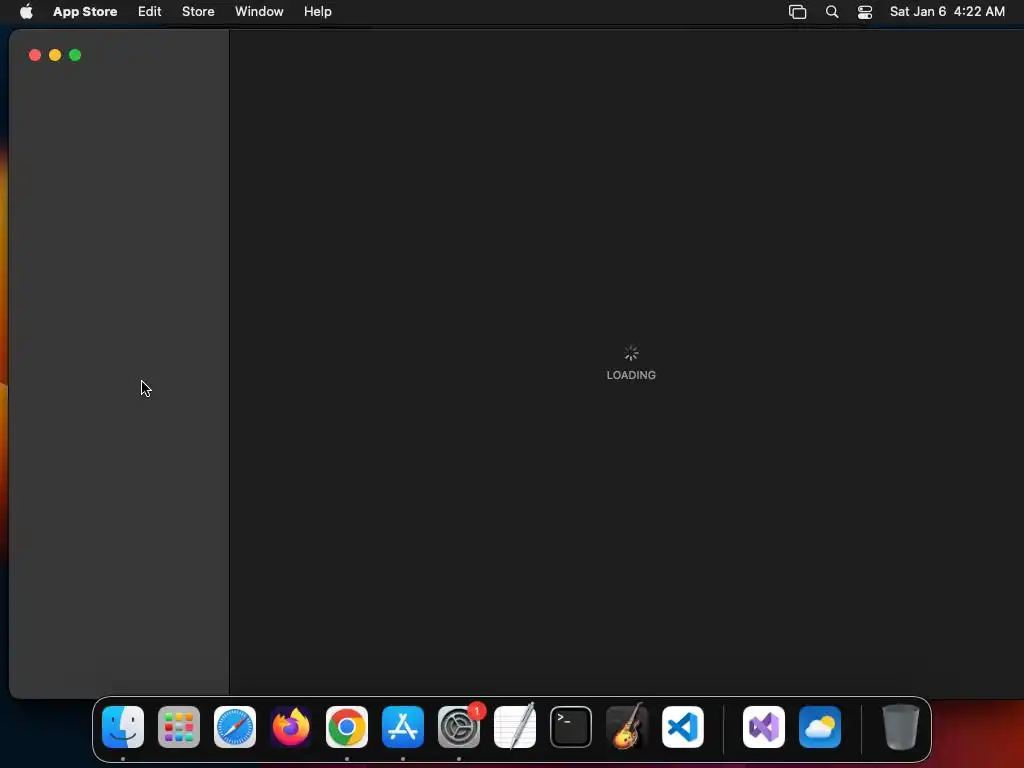1024x768 pixels.
Task: Launch Safari from the Dock
Action: 235,727
